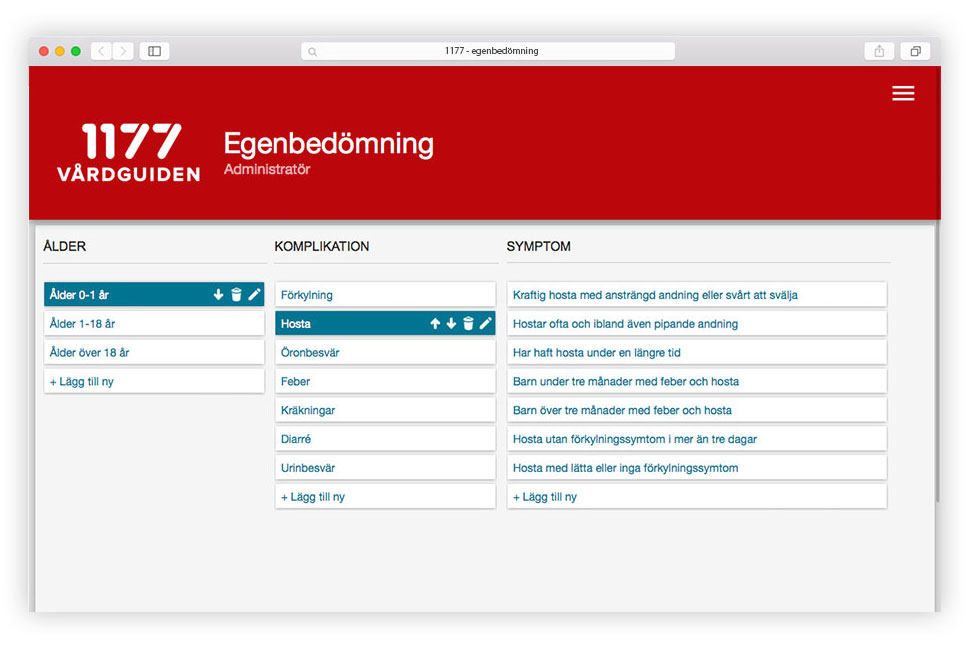The image size is (970, 647).
Task: Go back with the browser back arrow
Action: 101,51
